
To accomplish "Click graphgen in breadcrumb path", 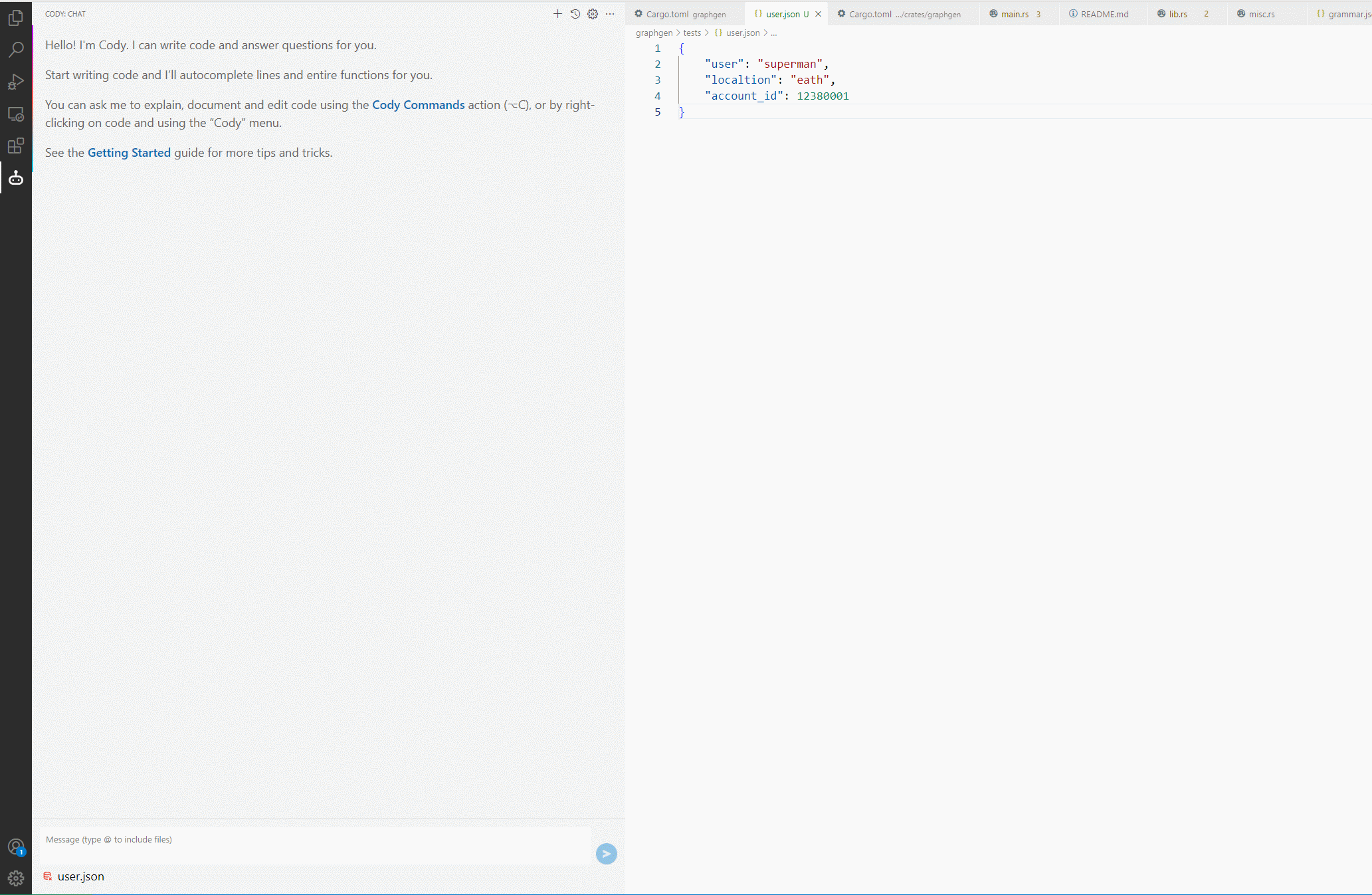I will (x=654, y=33).
